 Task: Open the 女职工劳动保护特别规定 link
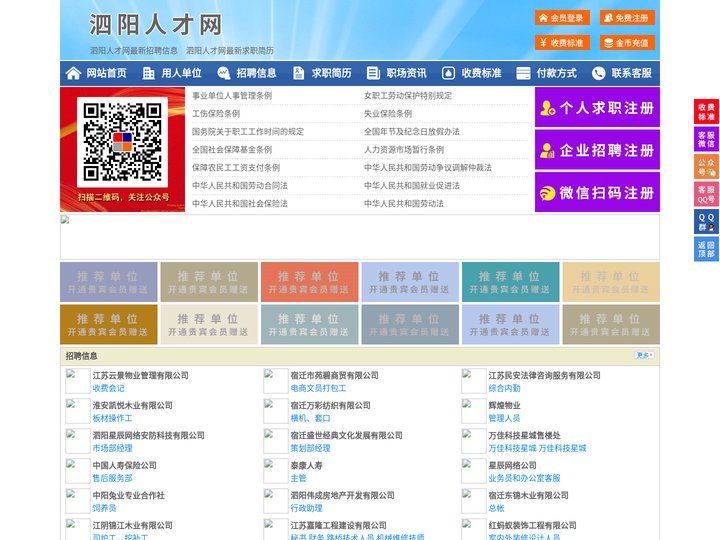click(408, 96)
